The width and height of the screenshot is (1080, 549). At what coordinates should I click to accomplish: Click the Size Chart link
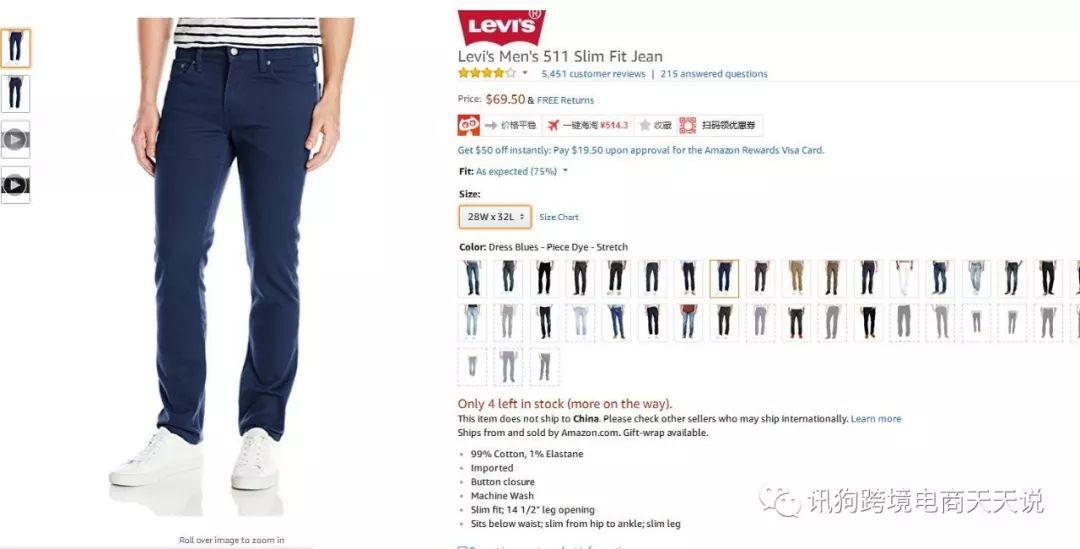[559, 217]
